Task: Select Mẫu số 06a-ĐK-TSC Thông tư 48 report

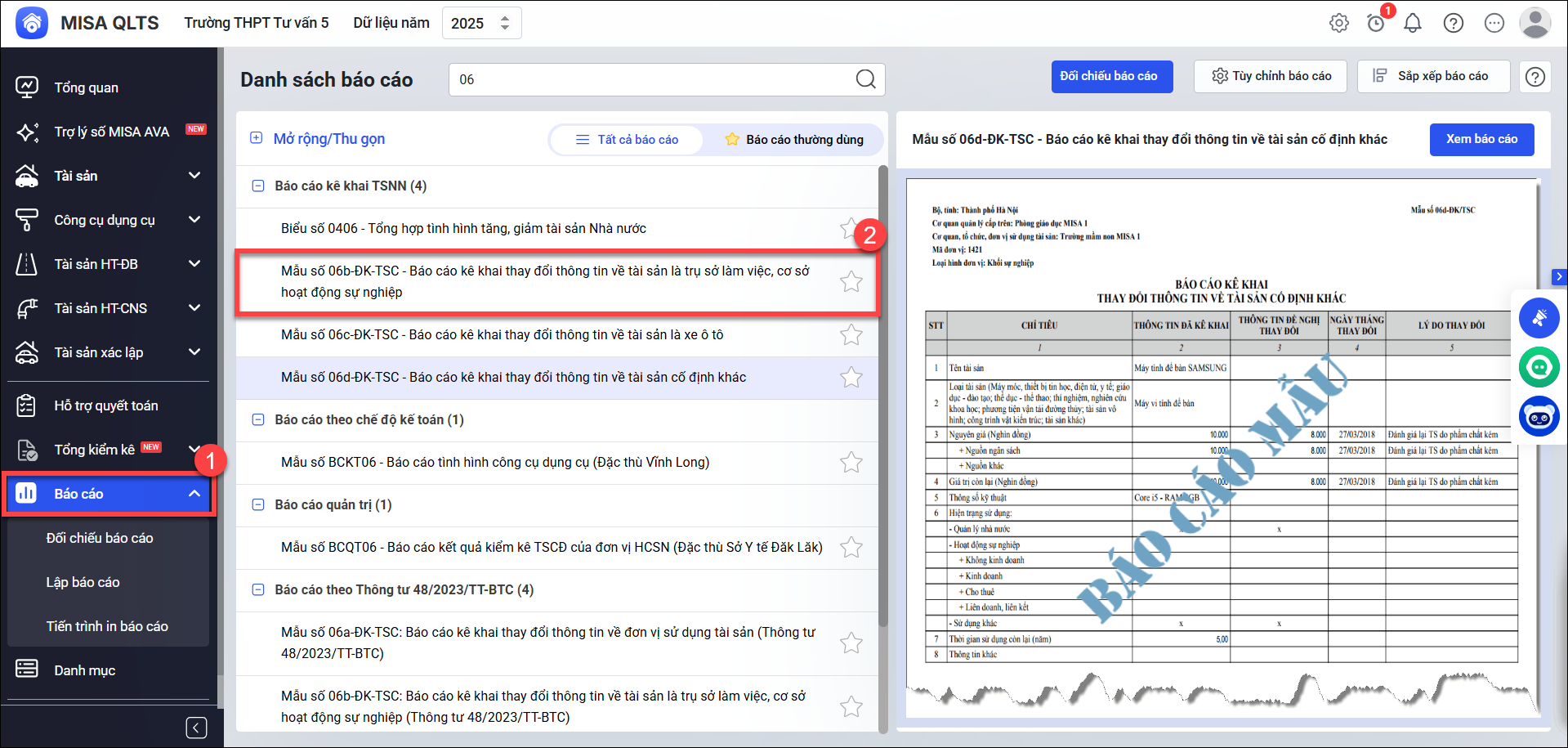Action: [x=557, y=643]
